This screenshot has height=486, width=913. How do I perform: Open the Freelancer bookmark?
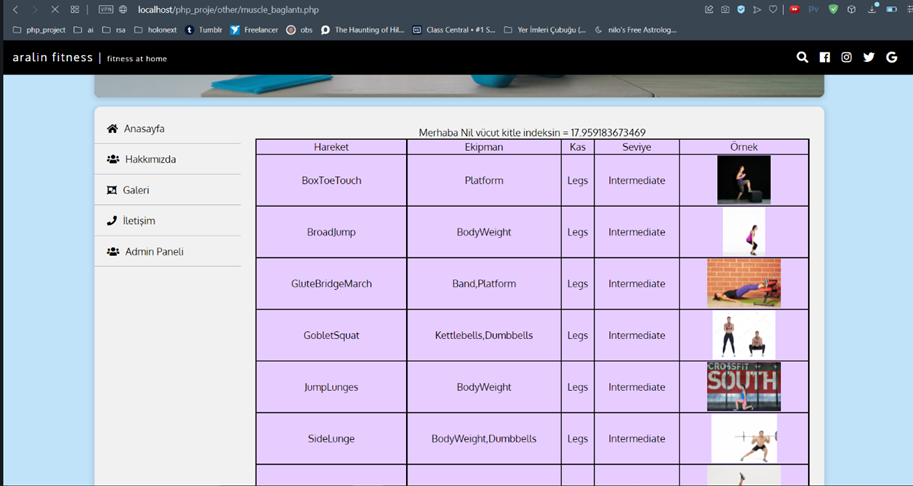coord(254,30)
